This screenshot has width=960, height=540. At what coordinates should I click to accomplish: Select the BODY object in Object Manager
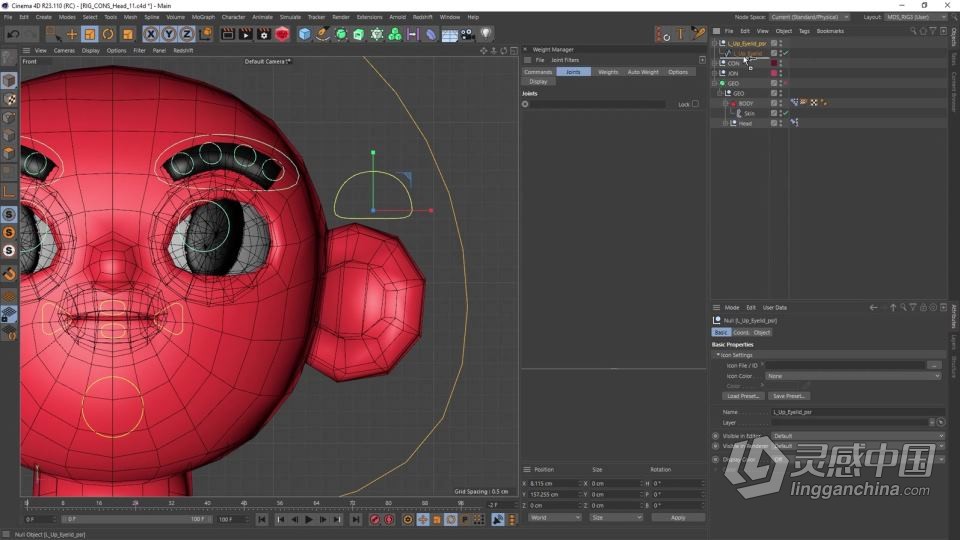coord(746,103)
